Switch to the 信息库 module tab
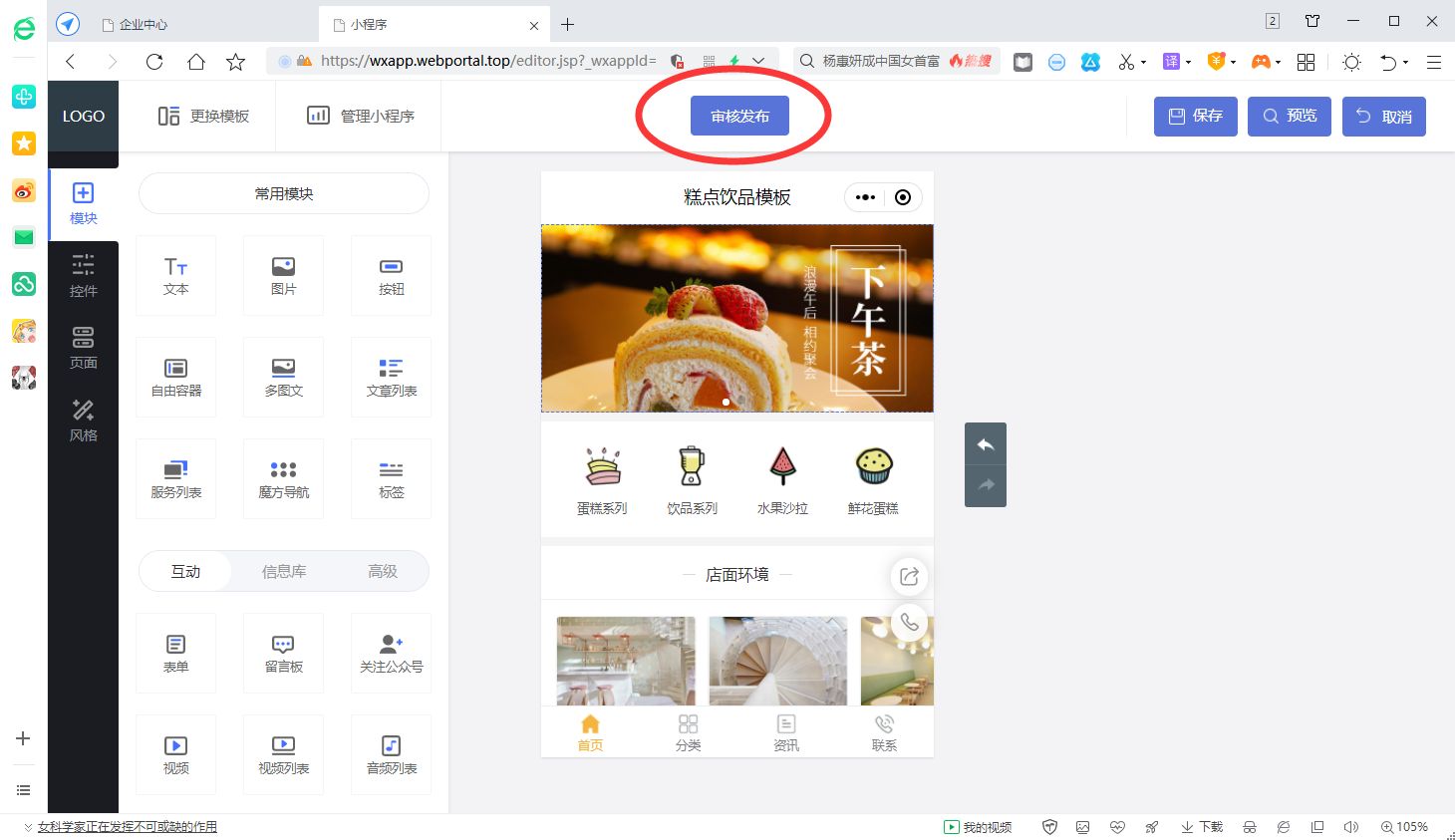The image size is (1455, 840). tap(283, 571)
